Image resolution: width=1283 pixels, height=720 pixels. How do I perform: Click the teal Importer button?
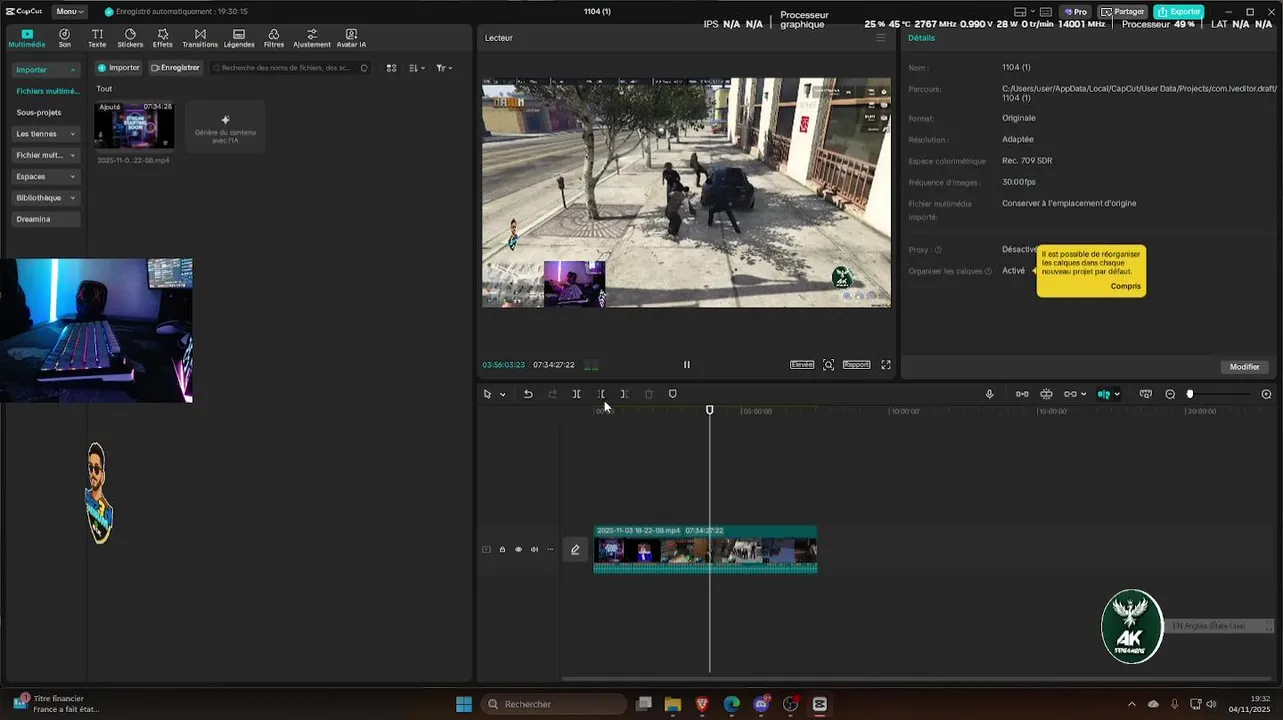click(118, 68)
